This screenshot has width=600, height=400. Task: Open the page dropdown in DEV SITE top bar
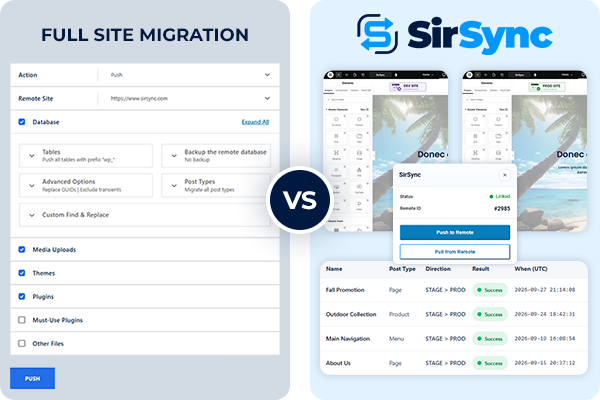pos(428,75)
